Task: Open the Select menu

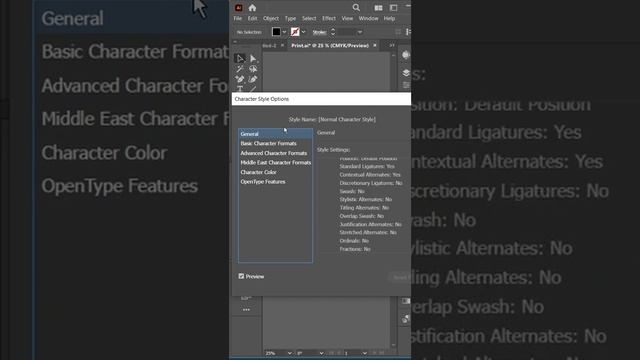Action: (309, 18)
